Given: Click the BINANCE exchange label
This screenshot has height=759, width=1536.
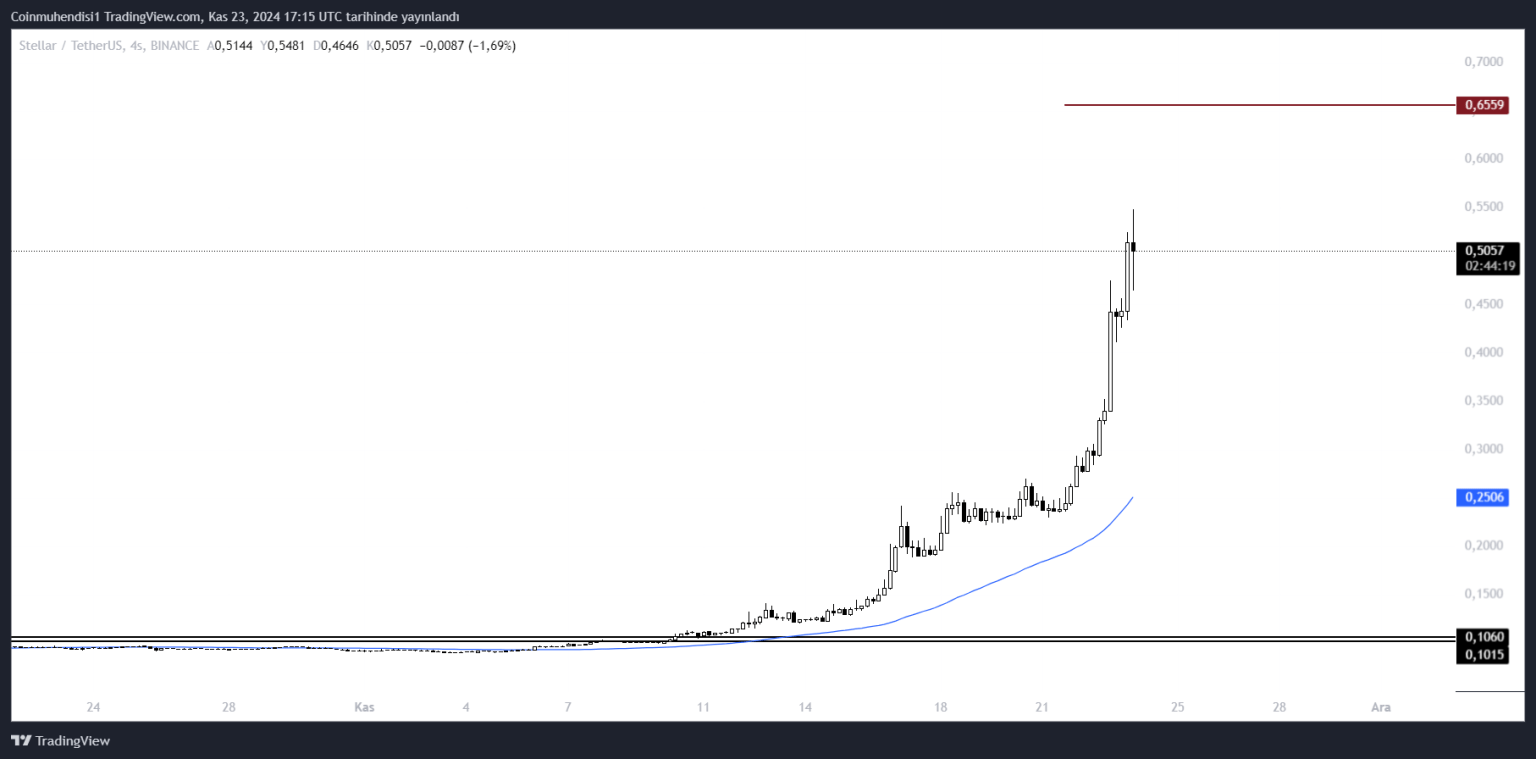Looking at the screenshot, I should (x=173, y=46).
